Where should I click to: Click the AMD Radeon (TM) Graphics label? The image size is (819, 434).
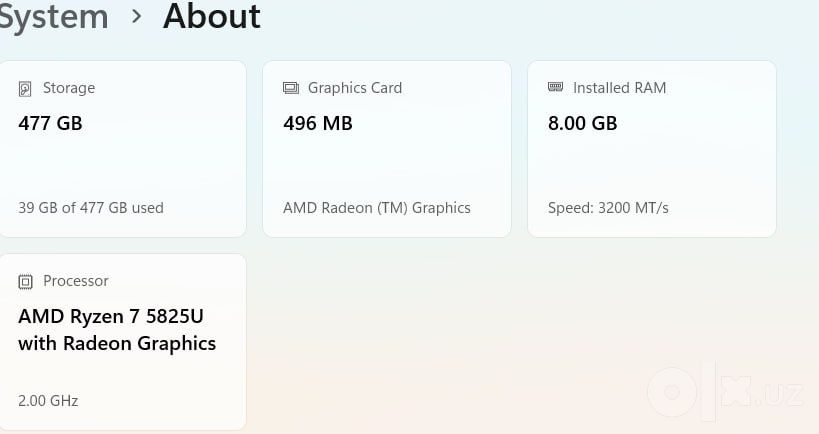pos(377,208)
